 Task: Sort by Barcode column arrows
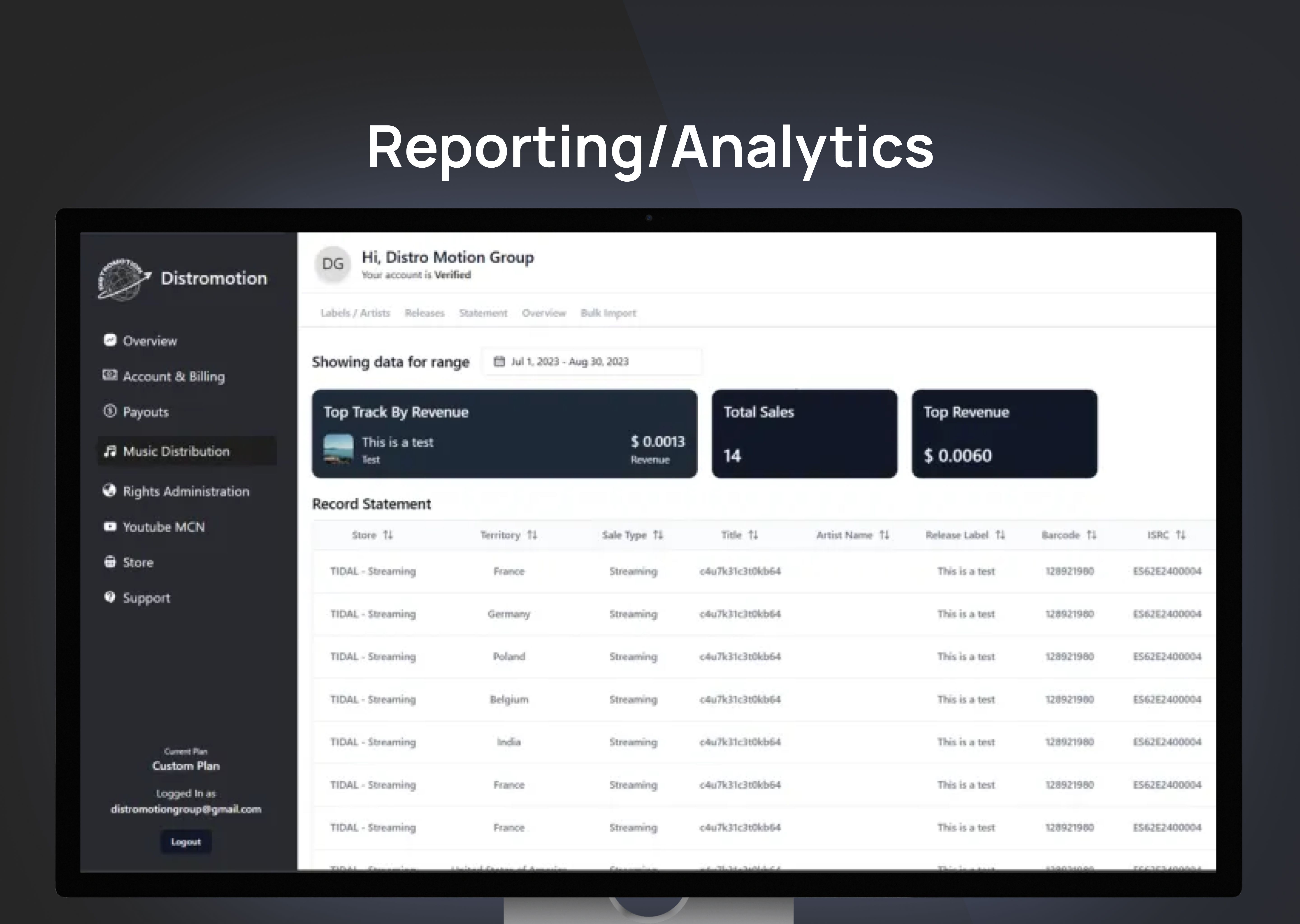[x=1092, y=535]
